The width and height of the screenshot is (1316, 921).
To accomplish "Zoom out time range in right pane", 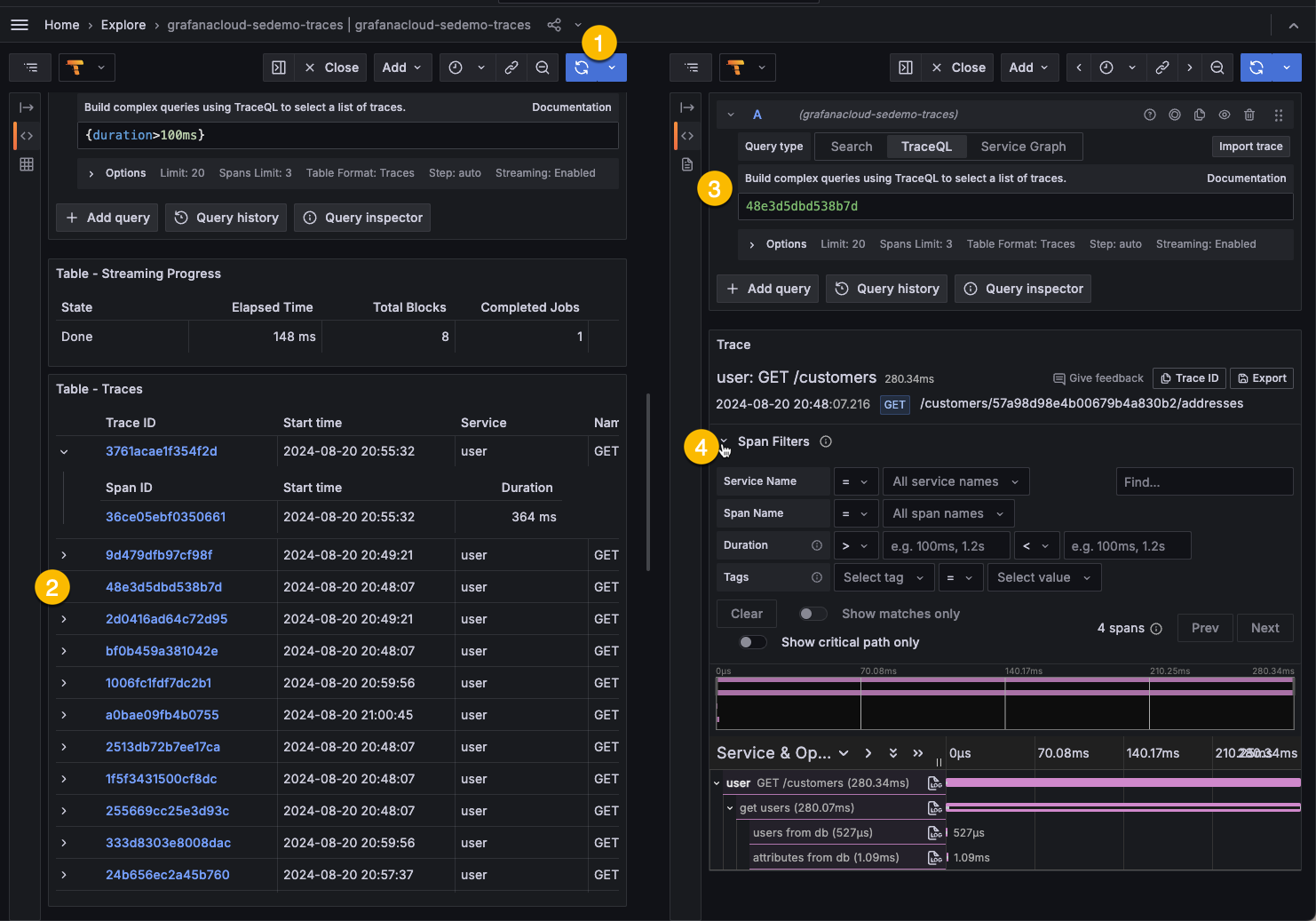I will (x=1217, y=67).
